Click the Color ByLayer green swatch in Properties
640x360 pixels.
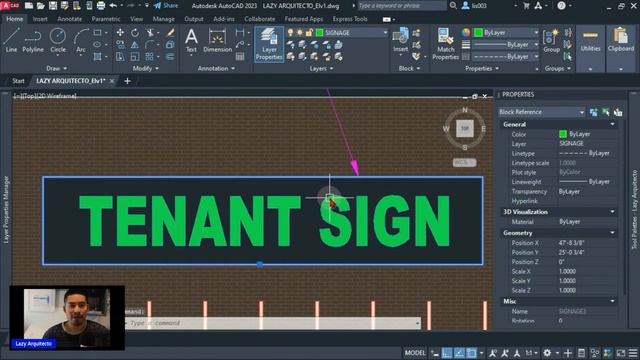click(563, 134)
